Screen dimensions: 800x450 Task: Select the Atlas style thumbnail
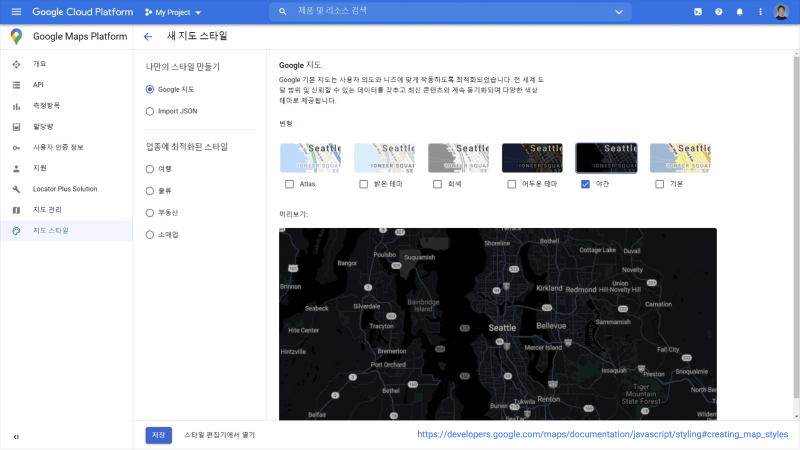click(x=310, y=158)
